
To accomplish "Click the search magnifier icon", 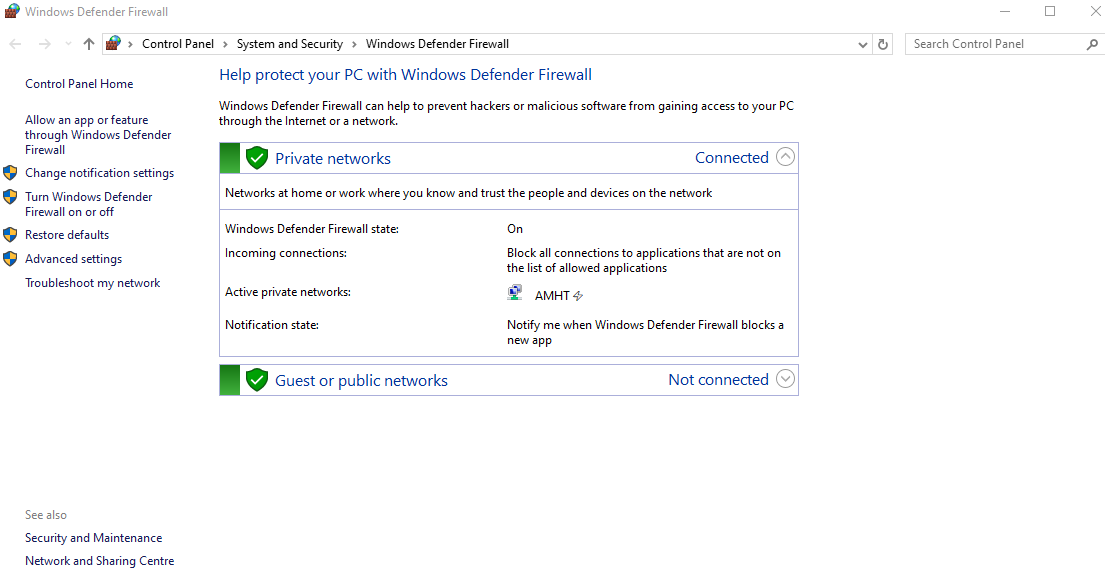I will tap(1092, 44).
